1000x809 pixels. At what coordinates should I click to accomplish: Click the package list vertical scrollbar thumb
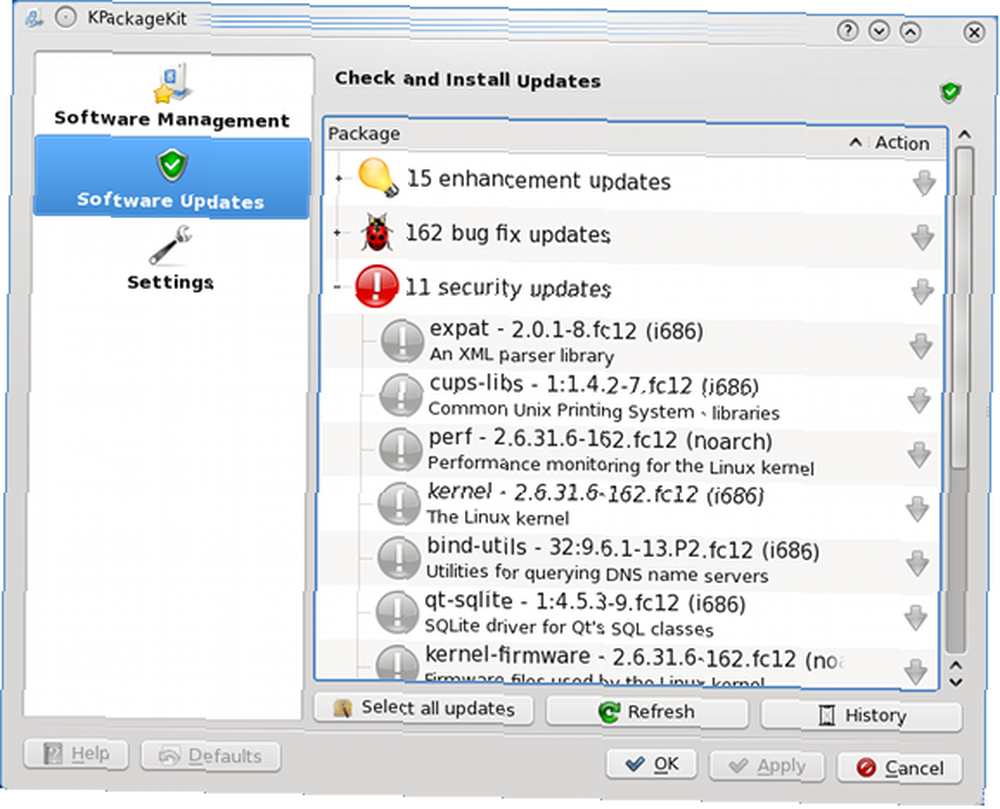tap(960, 309)
